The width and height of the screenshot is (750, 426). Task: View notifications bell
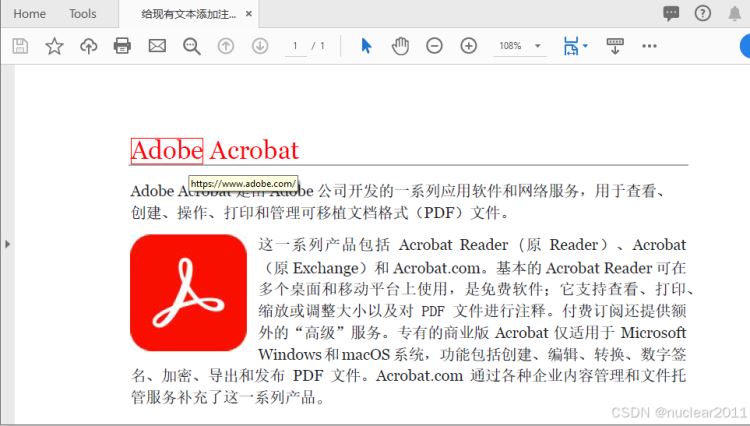[735, 13]
